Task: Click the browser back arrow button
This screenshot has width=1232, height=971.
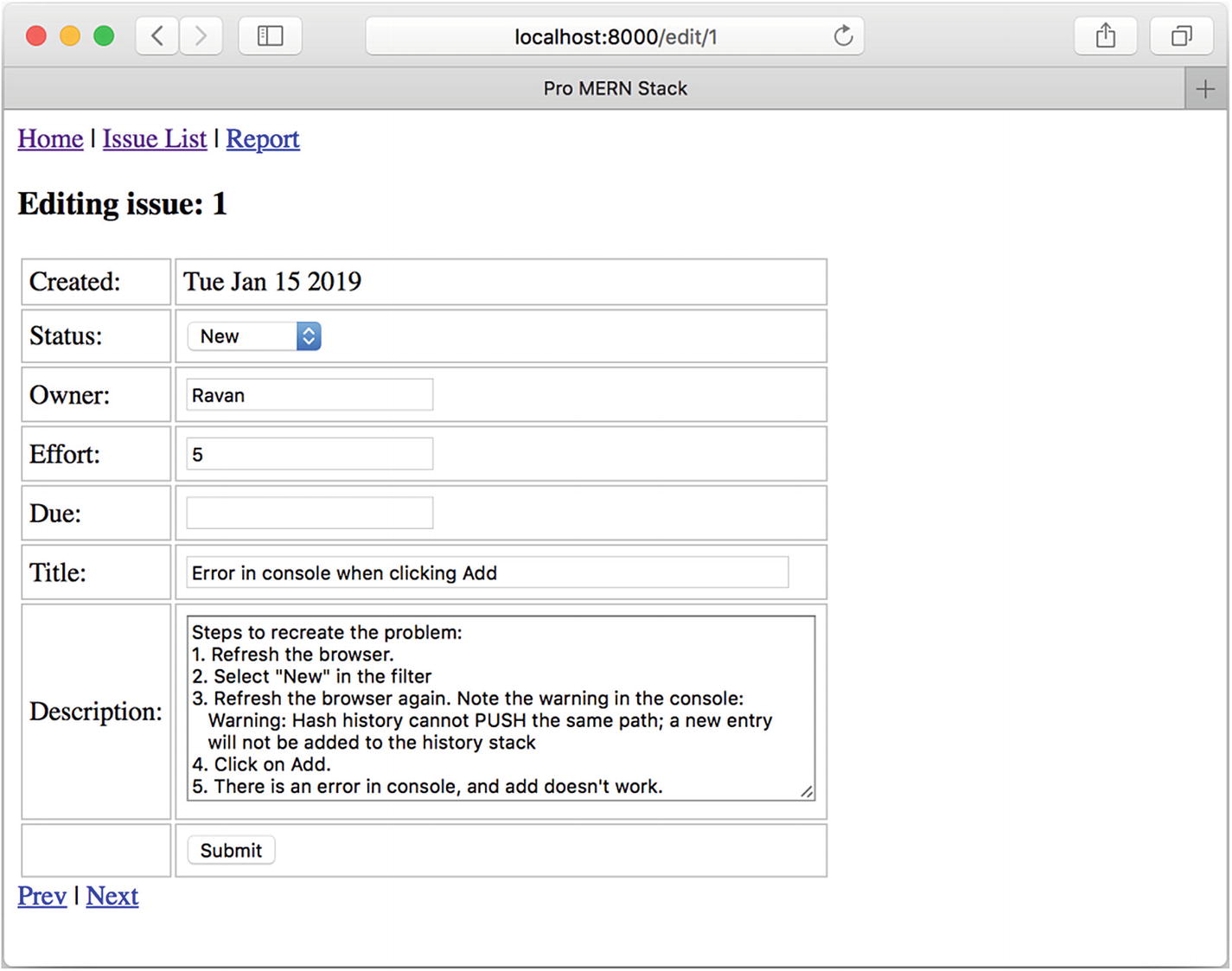Action: (x=157, y=36)
